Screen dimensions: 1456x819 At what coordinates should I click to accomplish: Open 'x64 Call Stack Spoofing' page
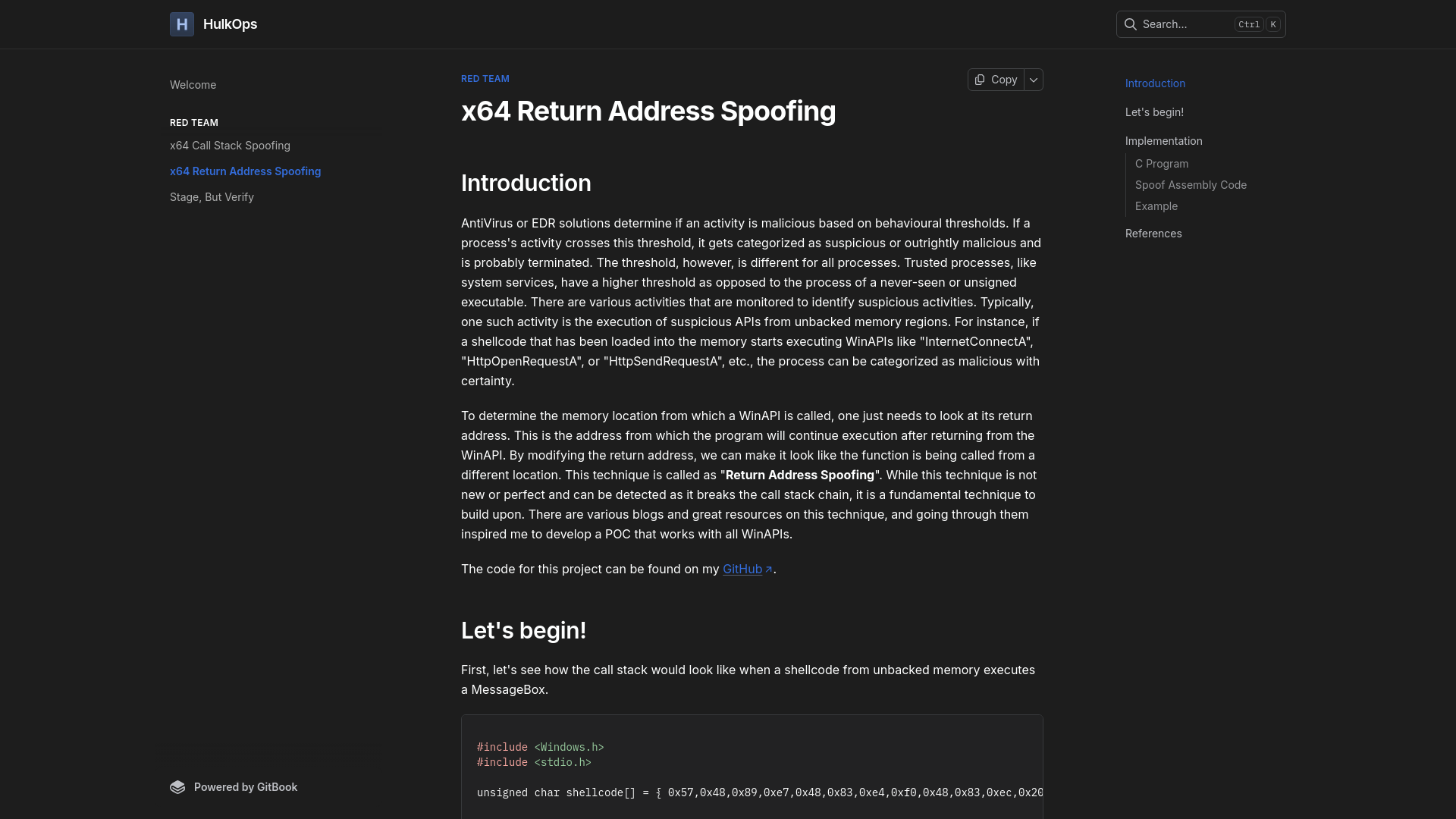(x=230, y=146)
